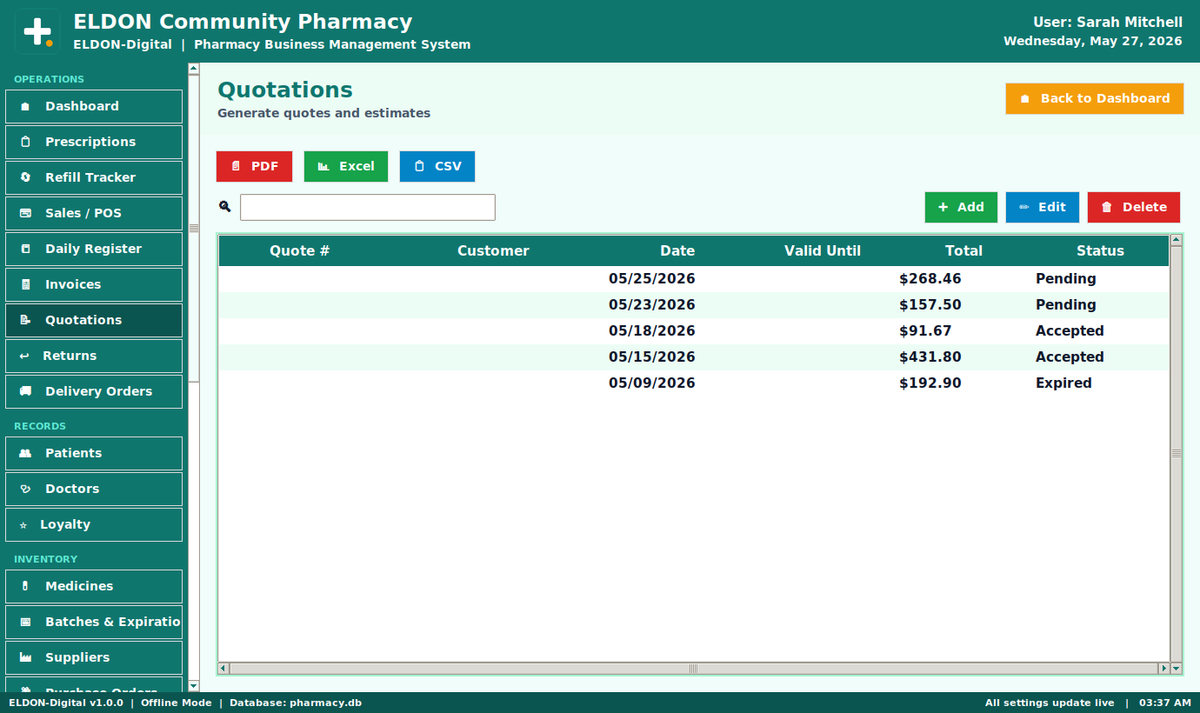This screenshot has width=1200, height=713.
Task: Click the Returns arrow icon
Action: (x=24, y=357)
